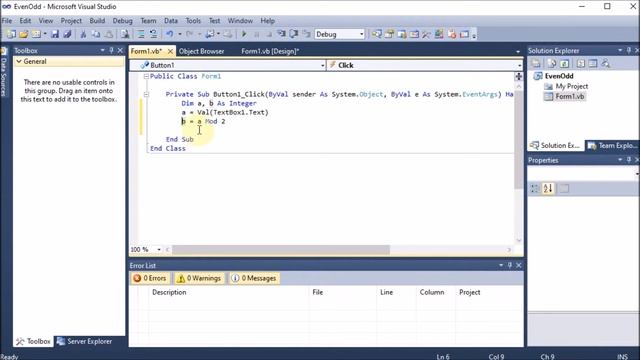Viewport: 640px width, 360px height.
Task: Click the Find in Files toolbar icon
Action: click(125, 34)
